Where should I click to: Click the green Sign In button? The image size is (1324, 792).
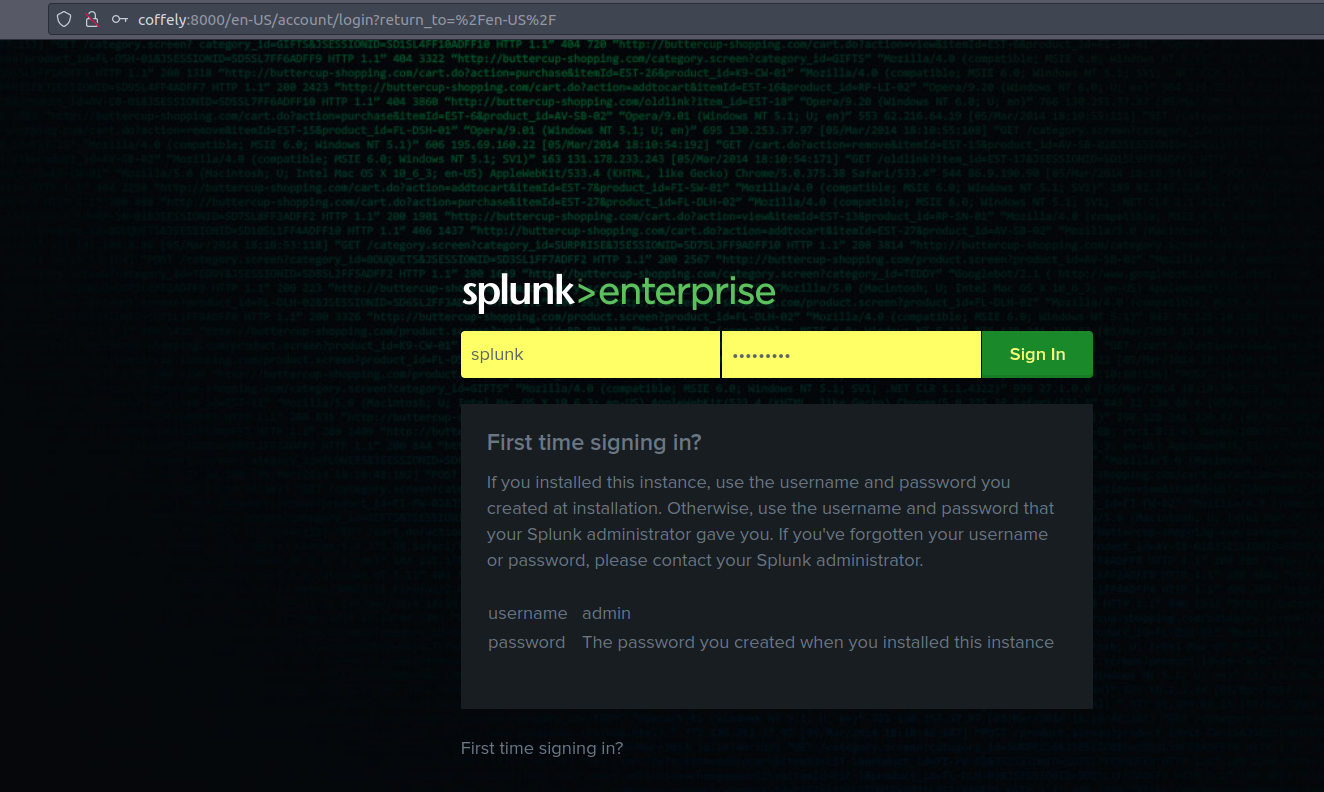point(1037,354)
